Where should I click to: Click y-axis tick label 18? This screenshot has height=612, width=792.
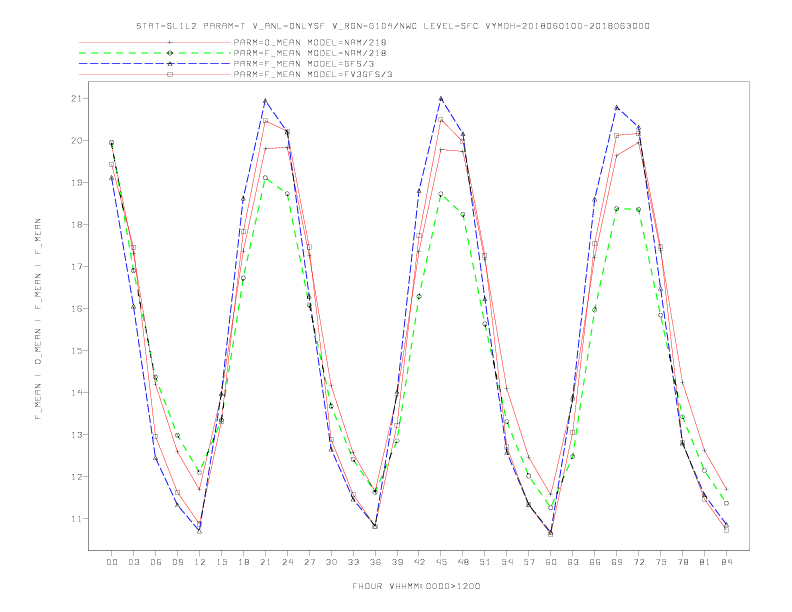pos(77,224)
